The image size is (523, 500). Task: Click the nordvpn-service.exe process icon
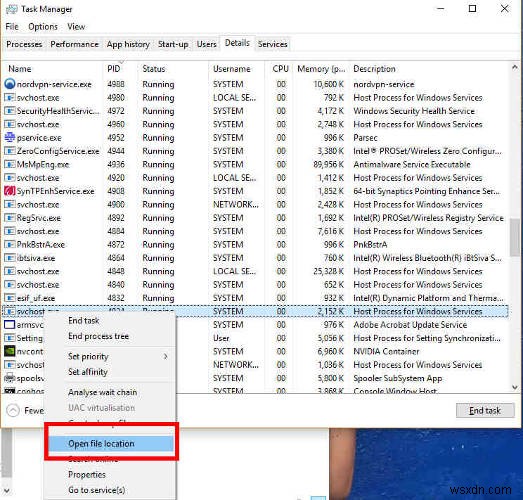click(x=10, y=84)
